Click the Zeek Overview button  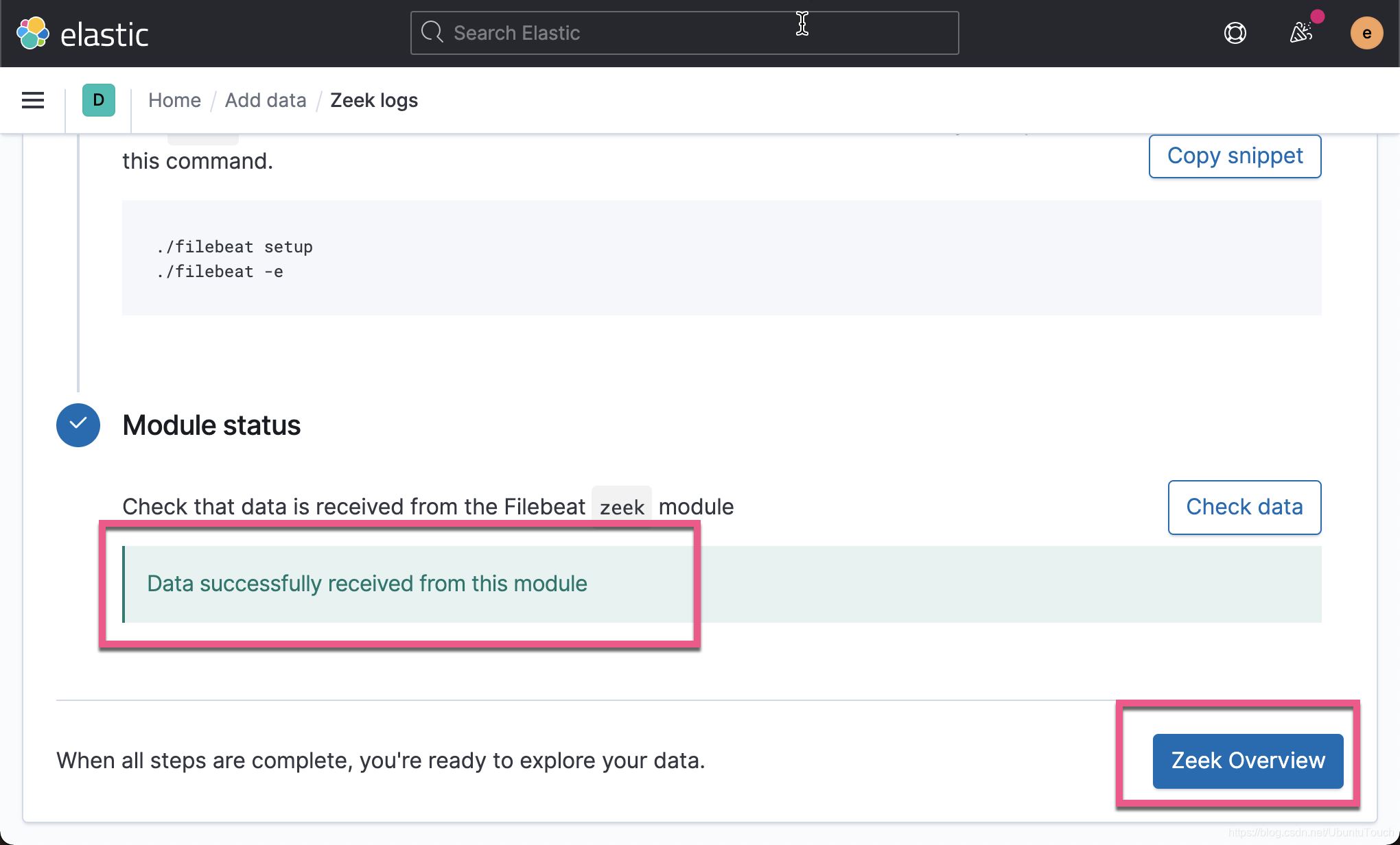(1249, 761)
